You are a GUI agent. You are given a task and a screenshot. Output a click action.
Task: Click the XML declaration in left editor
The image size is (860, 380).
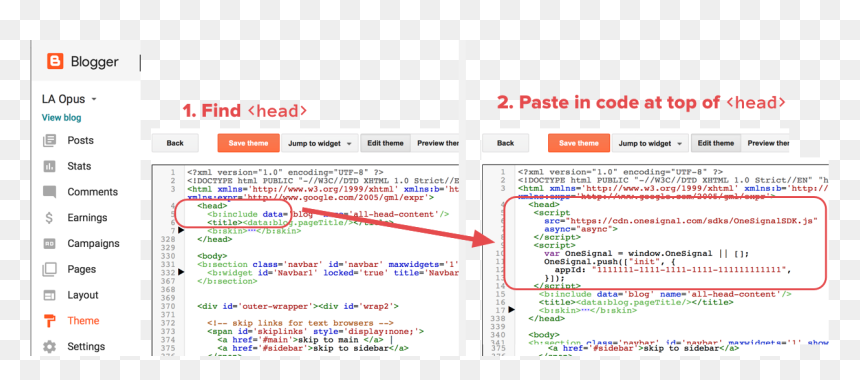tap(285, 172)
